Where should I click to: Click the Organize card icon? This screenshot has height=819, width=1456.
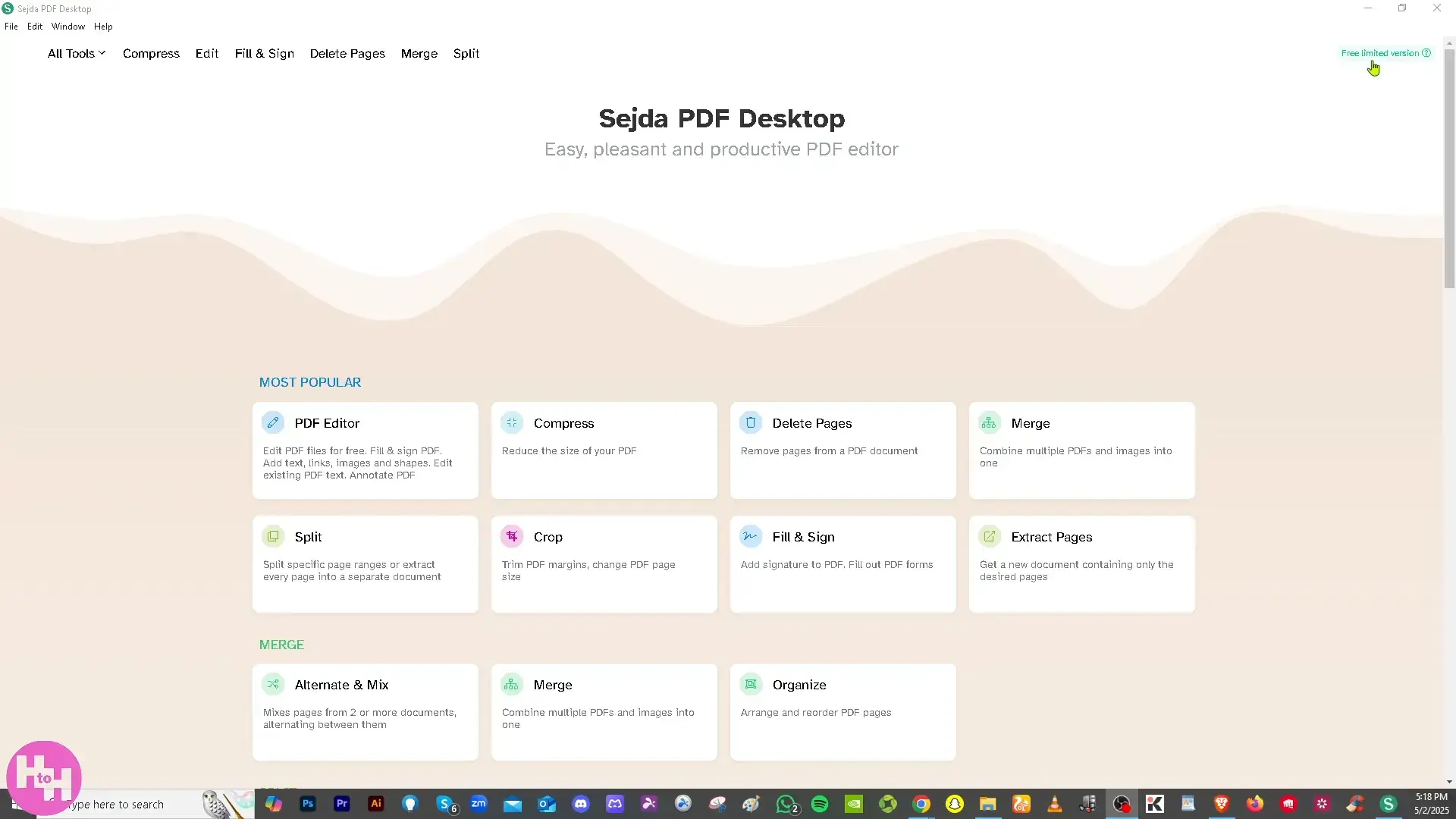(751, 684)
